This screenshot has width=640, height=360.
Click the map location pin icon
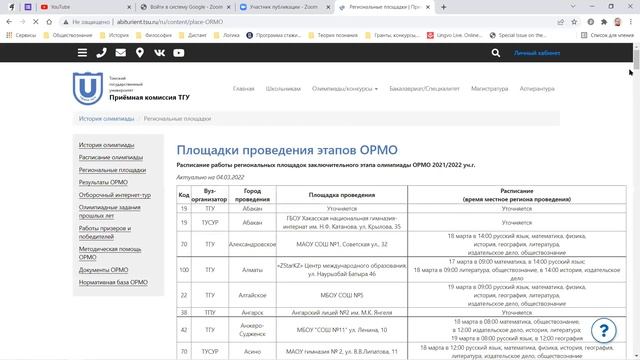(140, 53)
